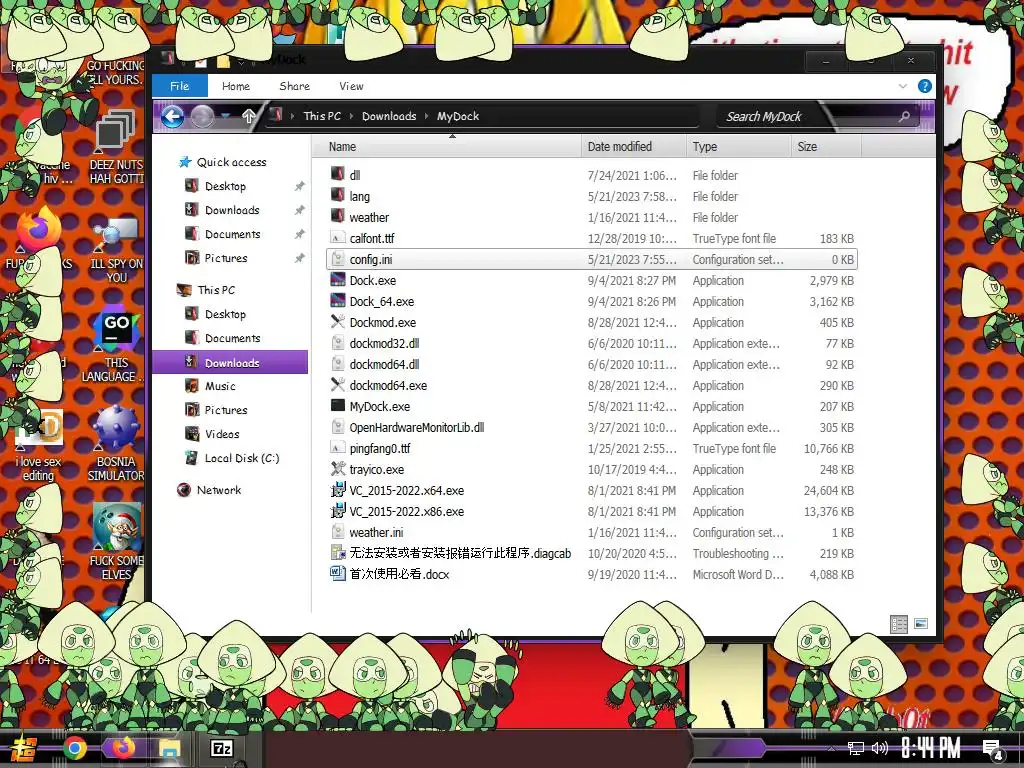Select the dockmod64.dll file icon
1024x768 pixels.
coord(338,364)
